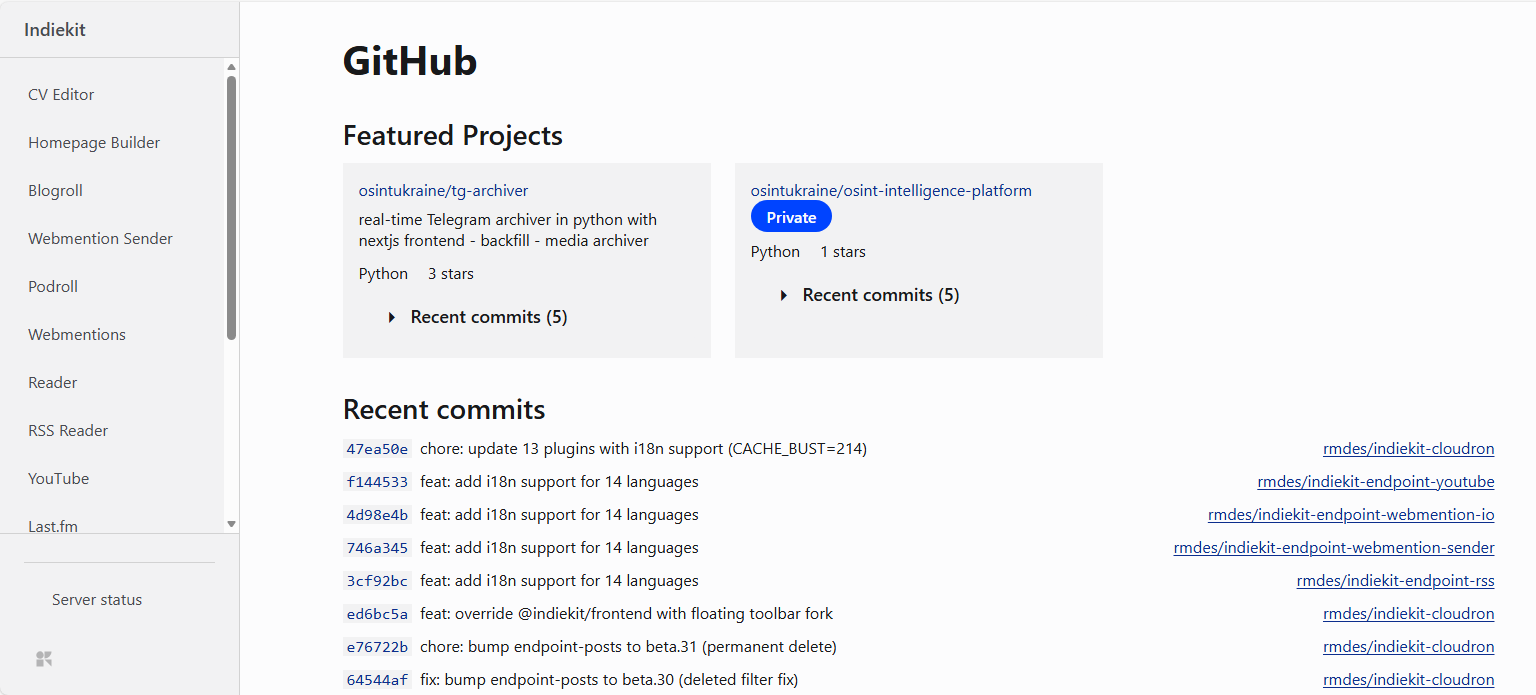Open the osintukraine/osint-intelligence-platform project link
Viewport: 1536px width, 695px height.
(891, 190)
